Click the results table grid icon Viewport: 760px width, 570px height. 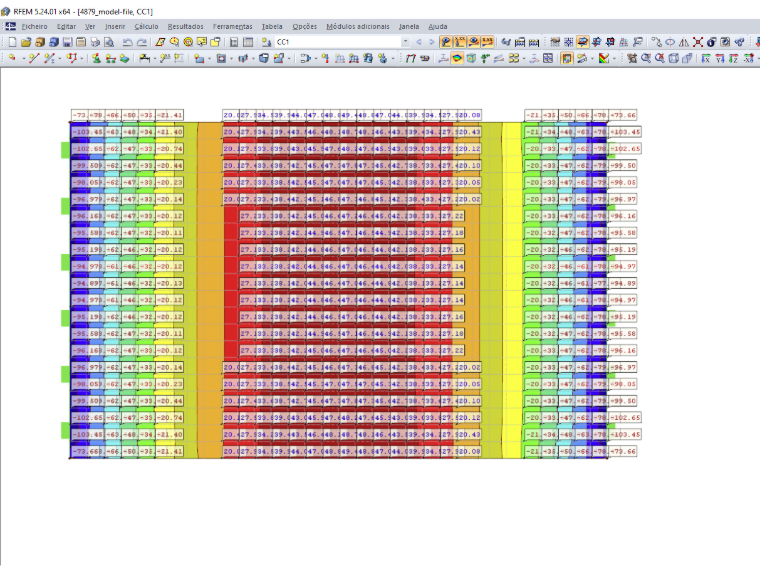pyautogui.click(x=548, y=58)
